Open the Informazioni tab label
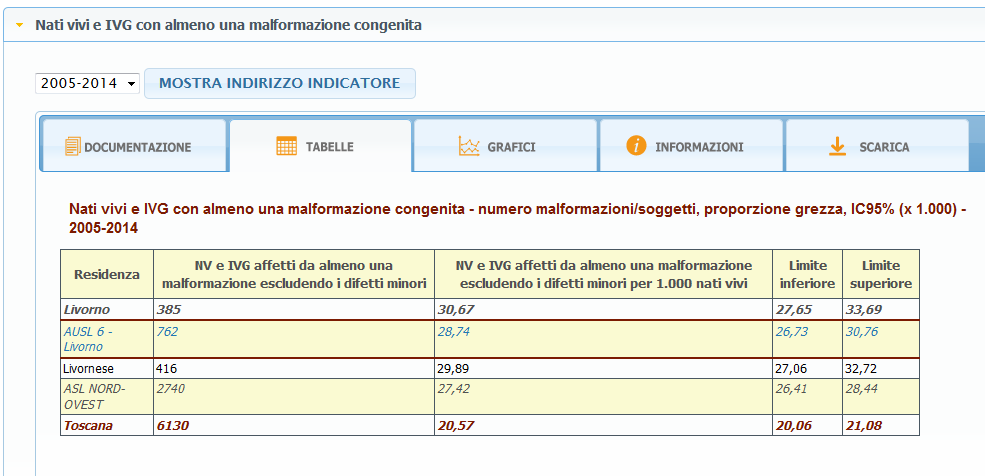Screen dimensions: 985x476 [x=699, y=147]
